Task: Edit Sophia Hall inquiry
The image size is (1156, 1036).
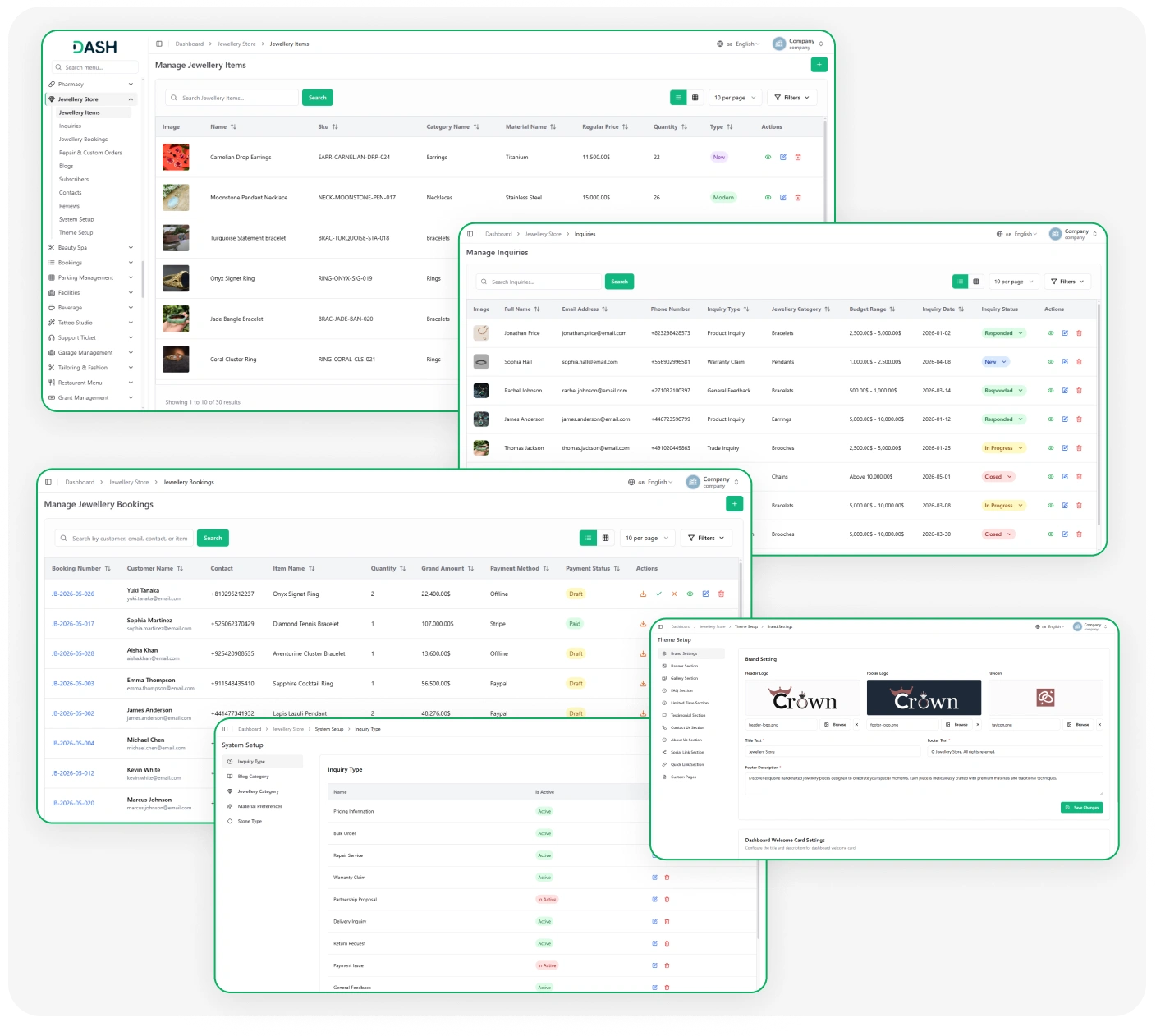Action: point(1065,362)
